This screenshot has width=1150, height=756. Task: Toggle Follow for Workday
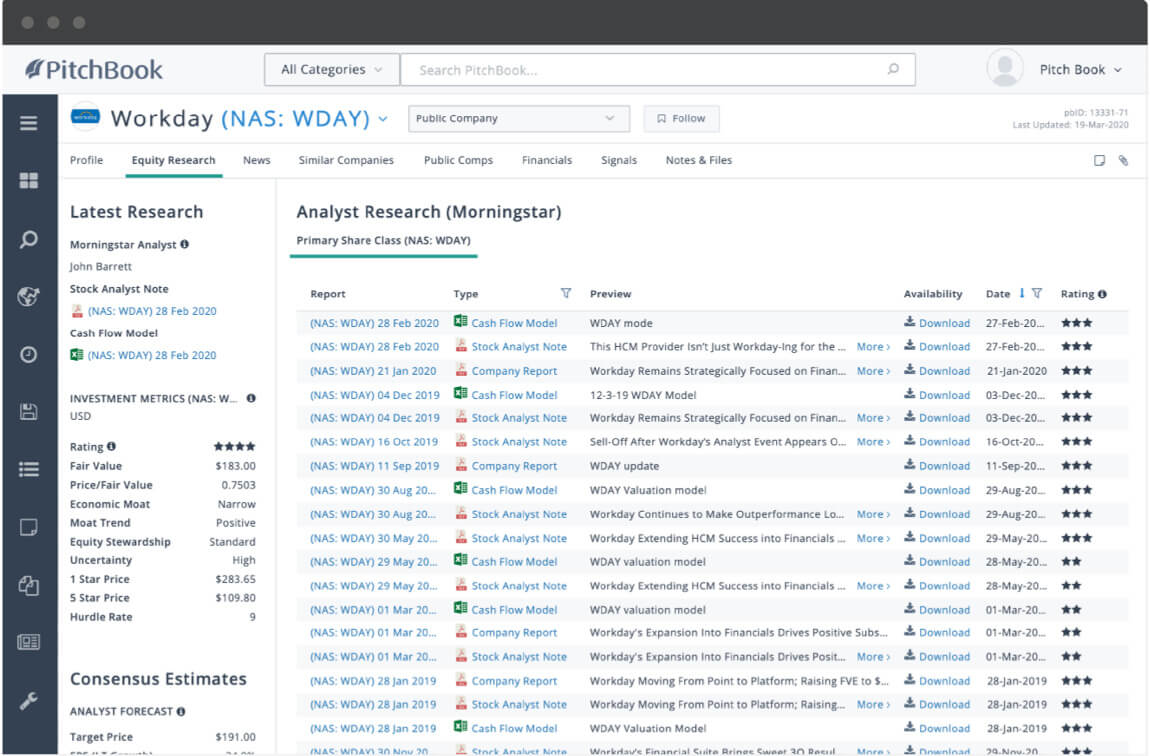coord(681,118)
